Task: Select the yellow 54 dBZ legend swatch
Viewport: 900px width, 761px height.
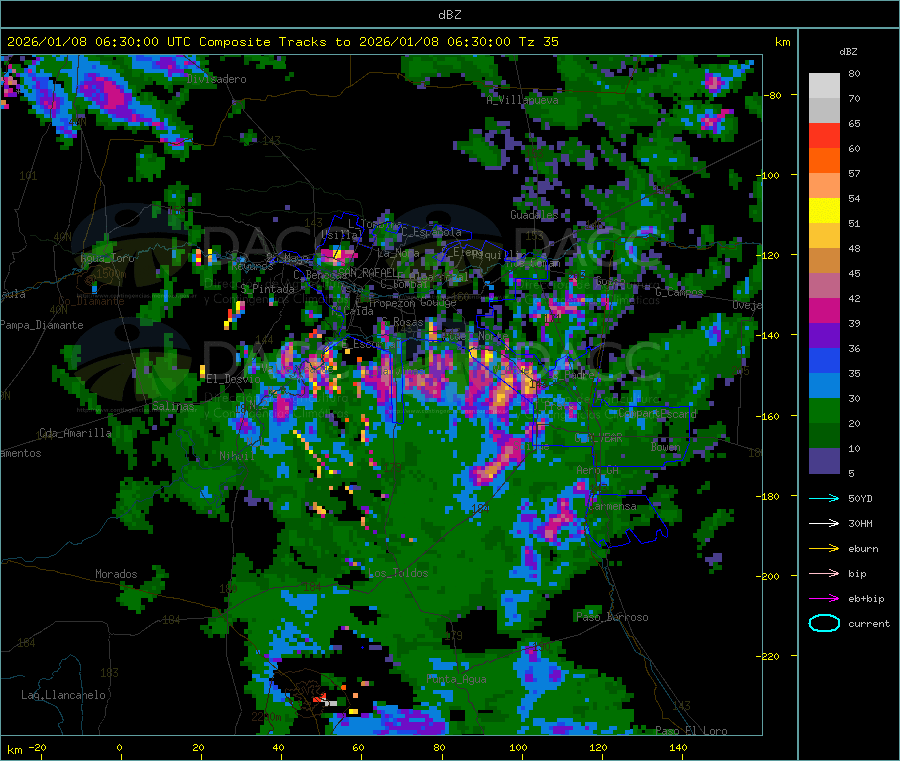Action: tap(824, 211)
